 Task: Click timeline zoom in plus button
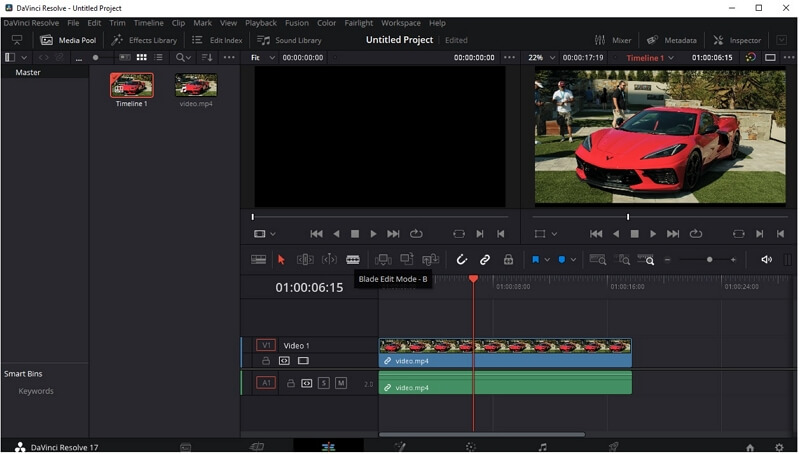(x=733, y=260)
